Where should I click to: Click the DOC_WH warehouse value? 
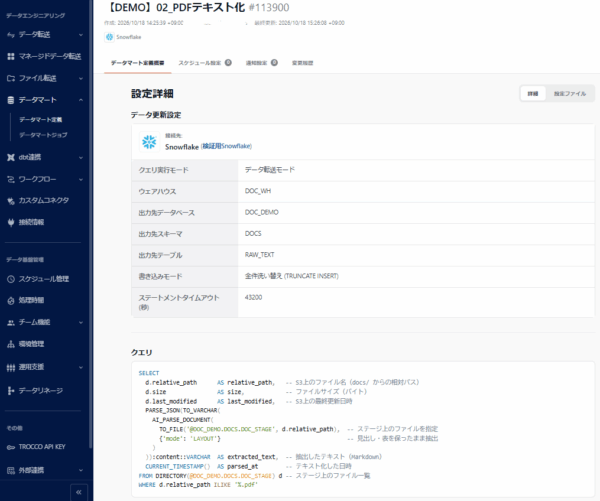tap(258, 191)
